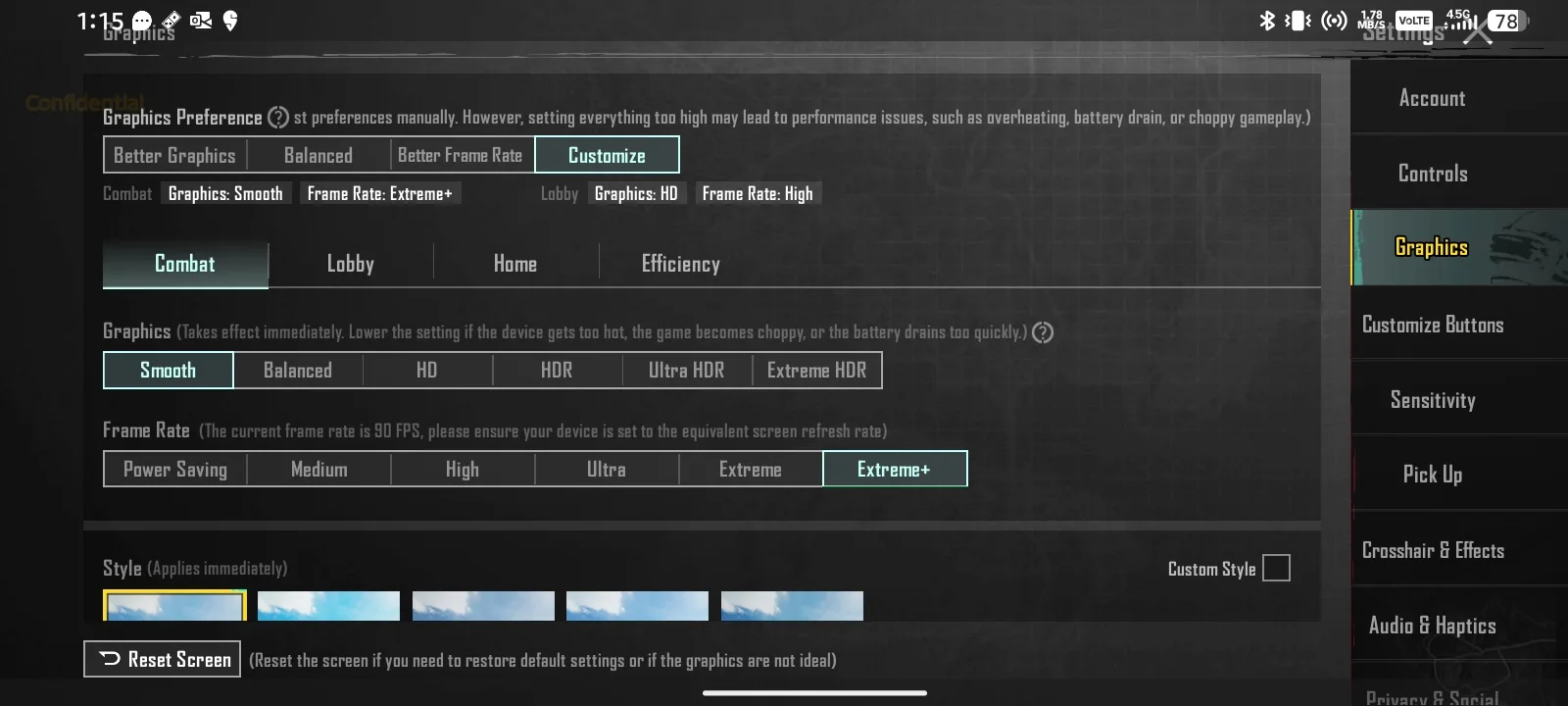The width and height of the screenshot is (1568, 706).
Task: Open Audio & Haptics settings
Action: click(1432, 626)
